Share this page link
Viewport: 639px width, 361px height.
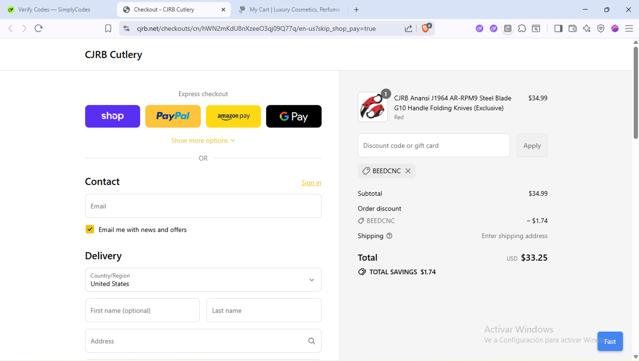pos(408,28)
